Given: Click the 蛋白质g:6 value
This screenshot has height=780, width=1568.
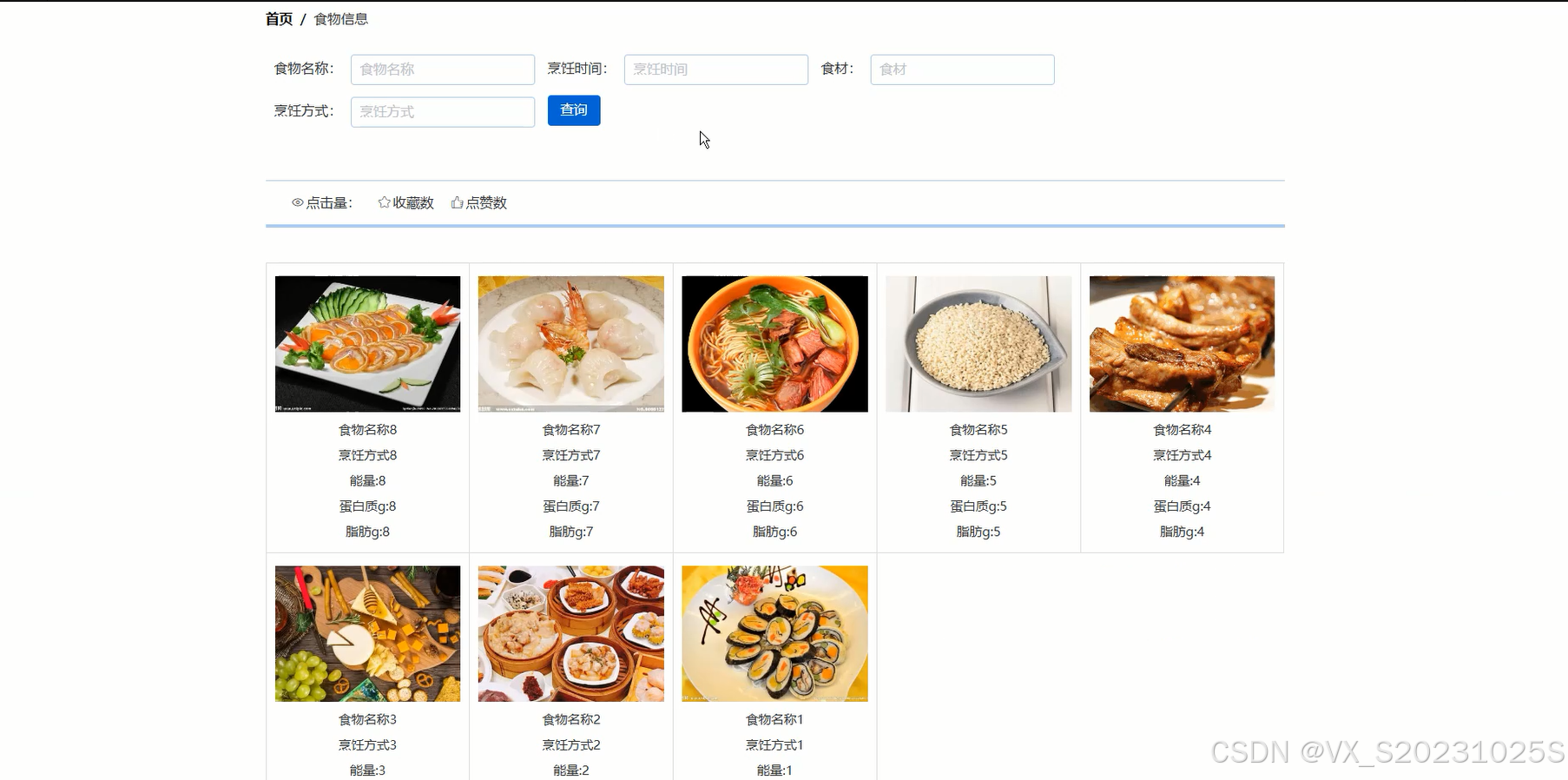Looking at the screenshot, I should (775, 506).
